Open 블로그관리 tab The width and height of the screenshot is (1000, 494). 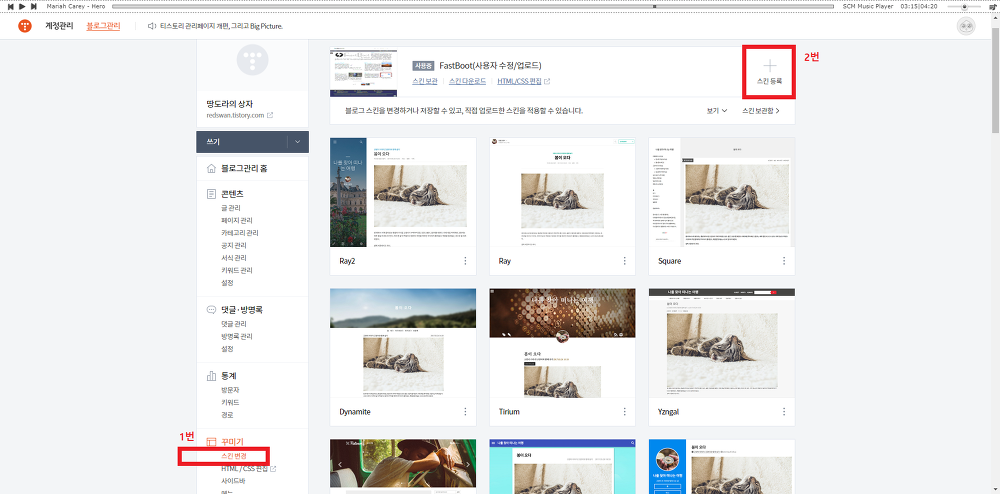pos(103,26)
